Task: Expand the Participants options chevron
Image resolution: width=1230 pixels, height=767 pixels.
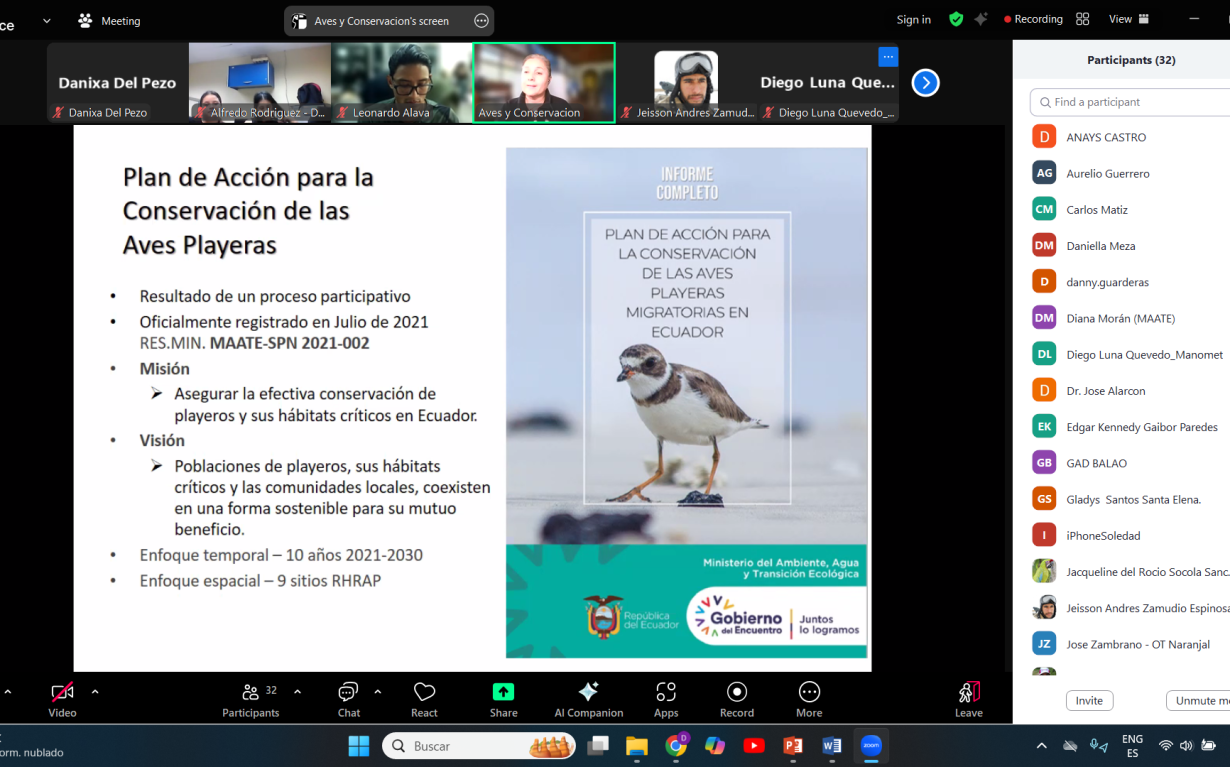Action: pos(297,690)
